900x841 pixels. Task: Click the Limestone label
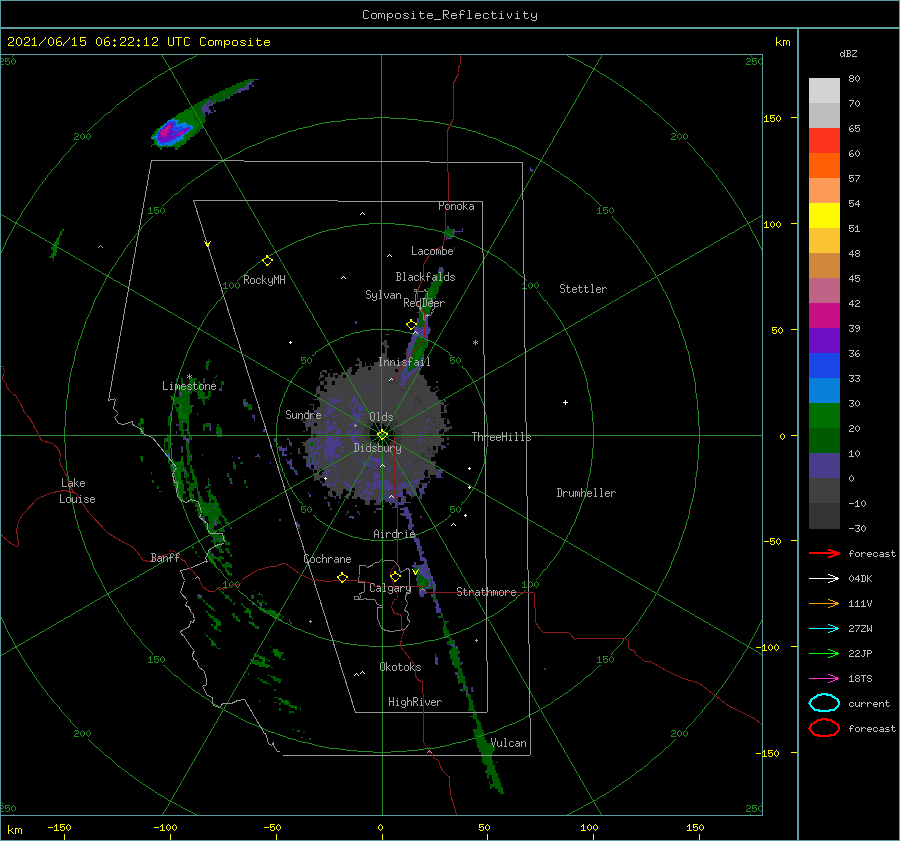click(x=189, y=386)
